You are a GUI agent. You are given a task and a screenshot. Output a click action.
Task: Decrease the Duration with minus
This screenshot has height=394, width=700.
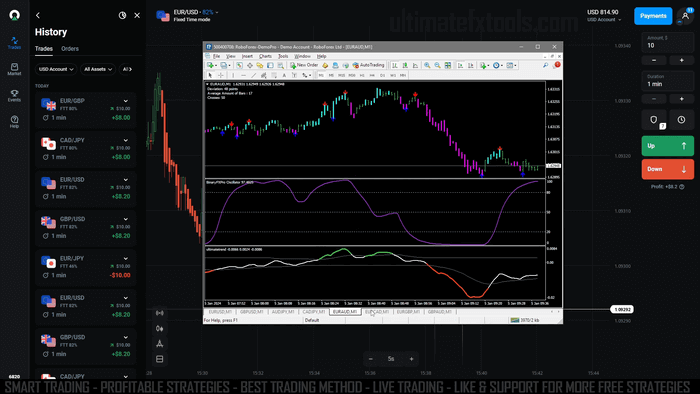(x=654, y=99)
